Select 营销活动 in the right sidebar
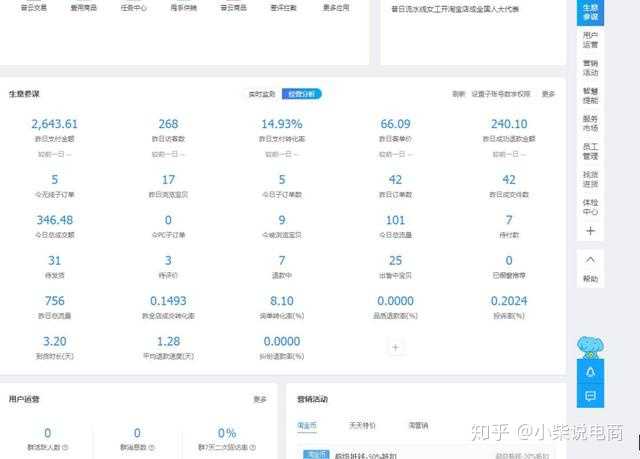640x459 pixels. [x=590, y=68]
